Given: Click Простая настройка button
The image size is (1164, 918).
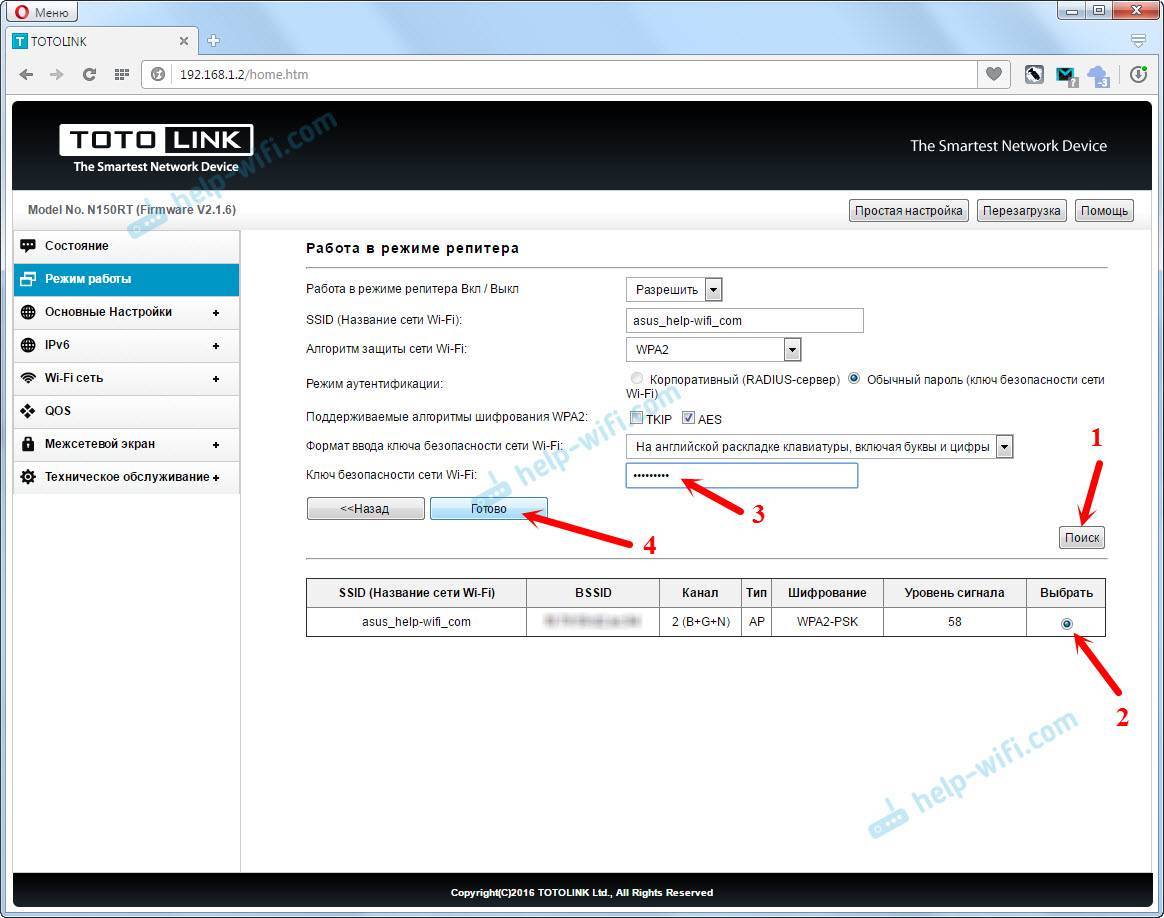Looking at the screenshot, I should [x=908, y=211].
